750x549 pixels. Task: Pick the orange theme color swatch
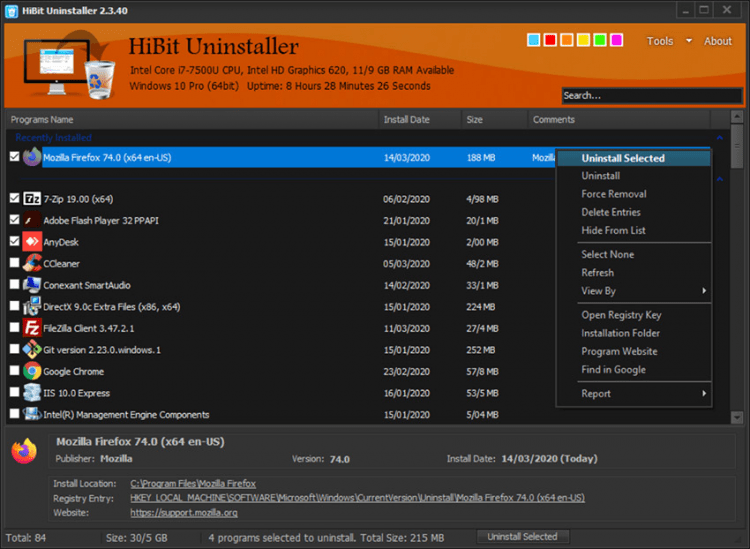click(x=567, y=40)
